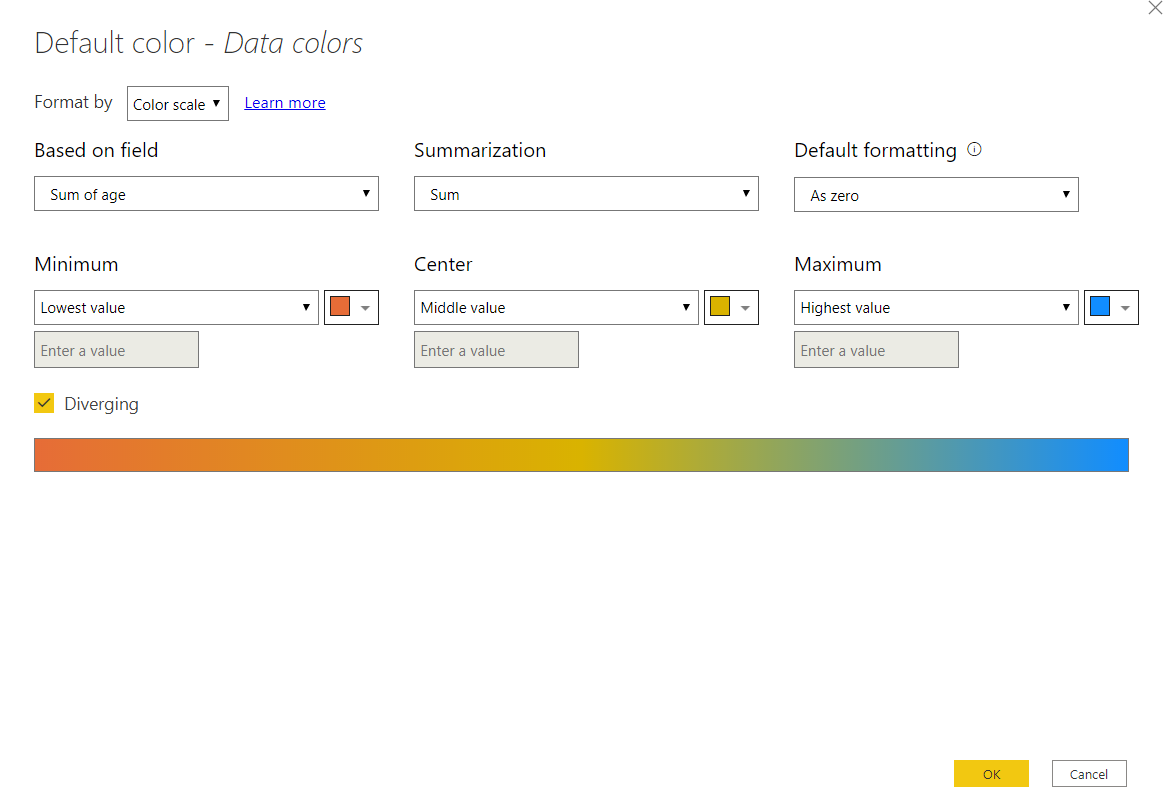The height and width of the screenshot is (810, 1171).
Task: Close the dialog with the X icon
Action: tap(1155, 7)
